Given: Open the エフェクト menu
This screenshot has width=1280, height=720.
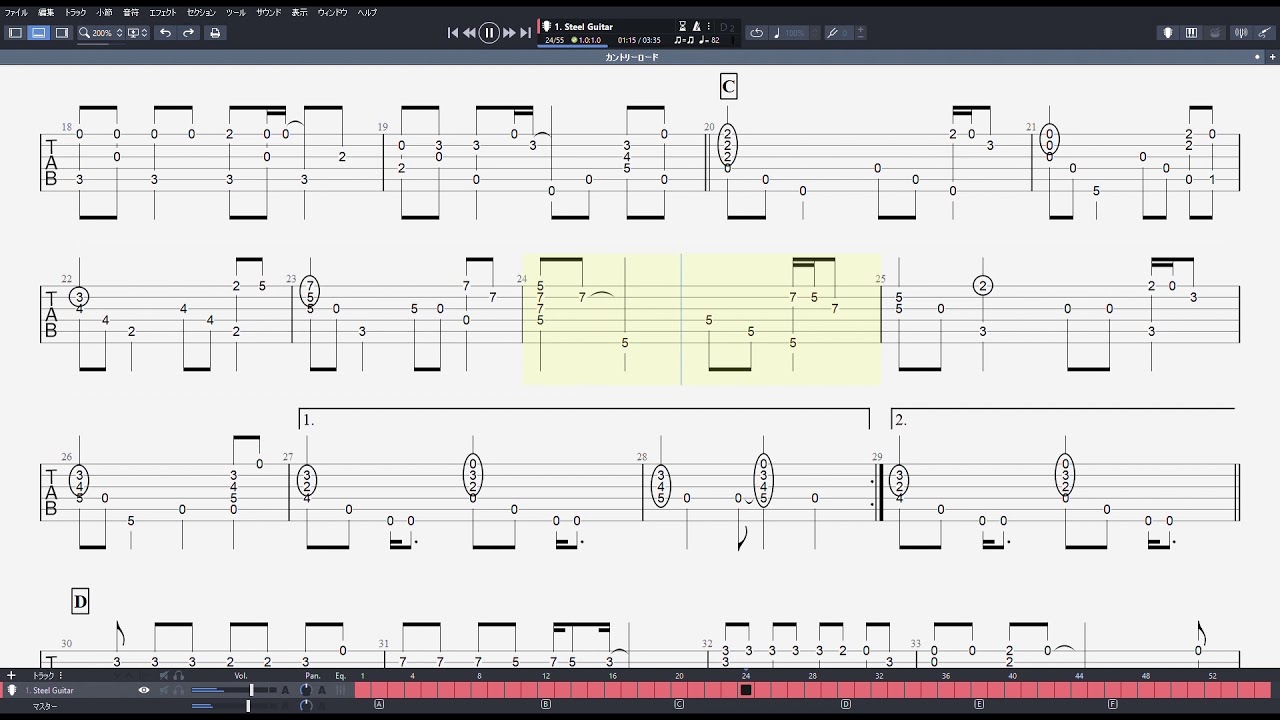Looking at the screenshot, I should (162, 12).
